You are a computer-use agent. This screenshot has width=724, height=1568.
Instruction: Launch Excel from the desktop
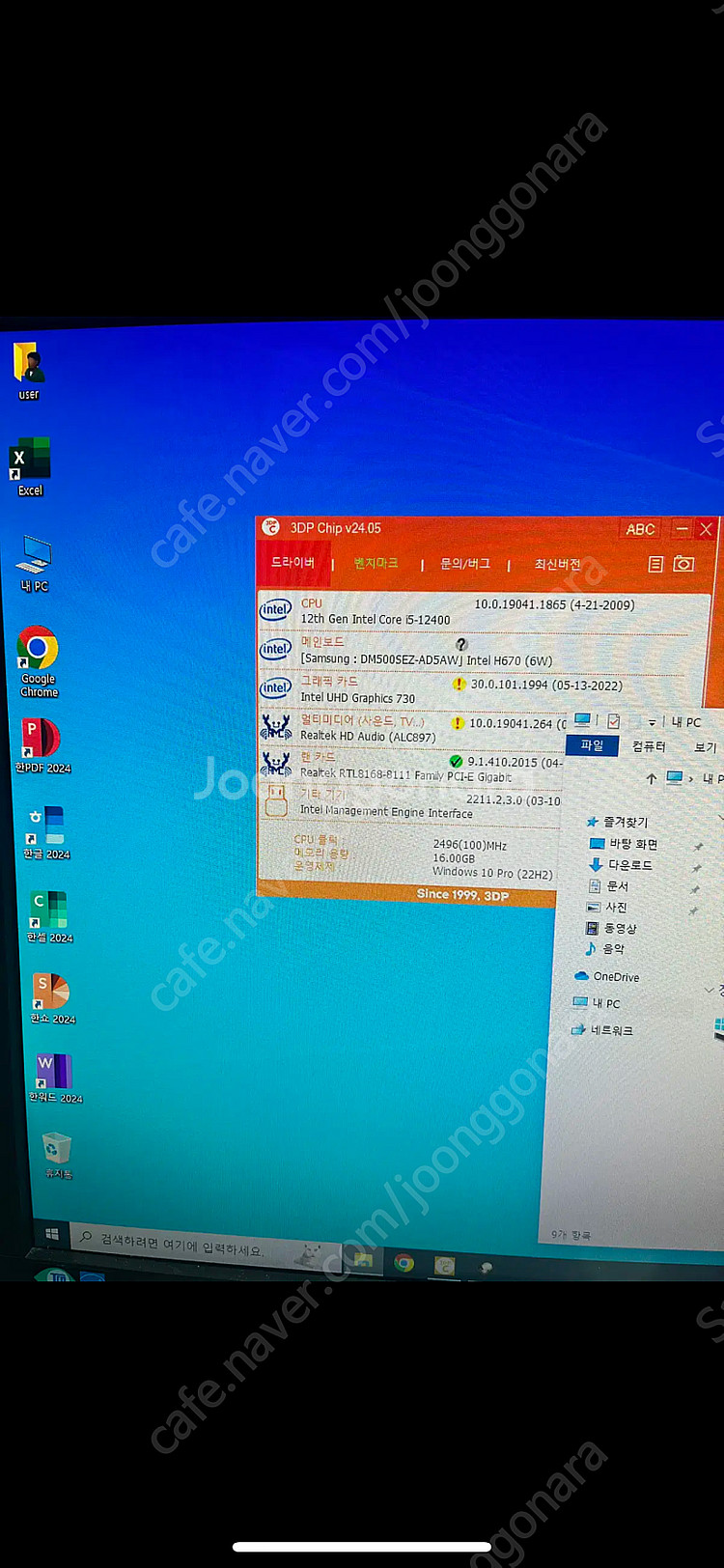coord(30,466)
